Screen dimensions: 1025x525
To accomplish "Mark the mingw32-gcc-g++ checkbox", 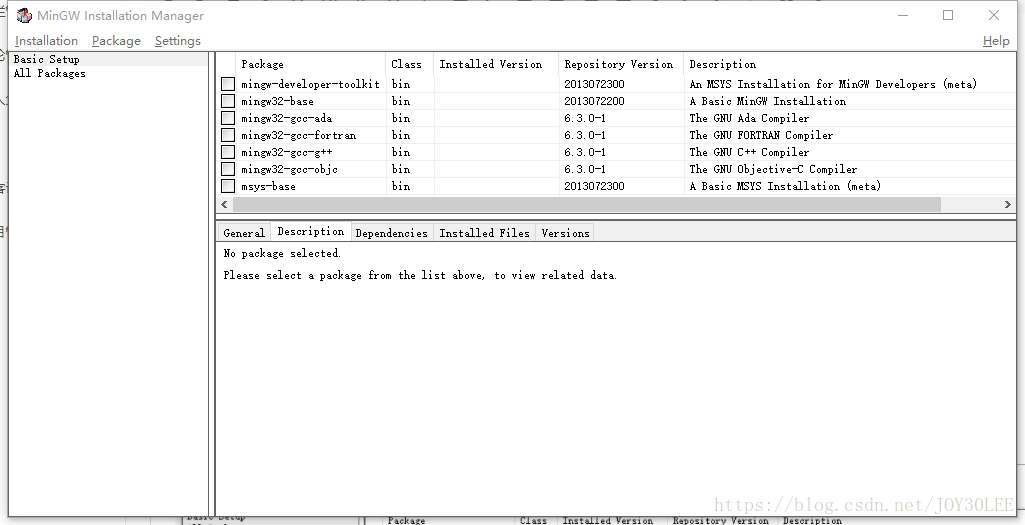I will tap(227, 152).
